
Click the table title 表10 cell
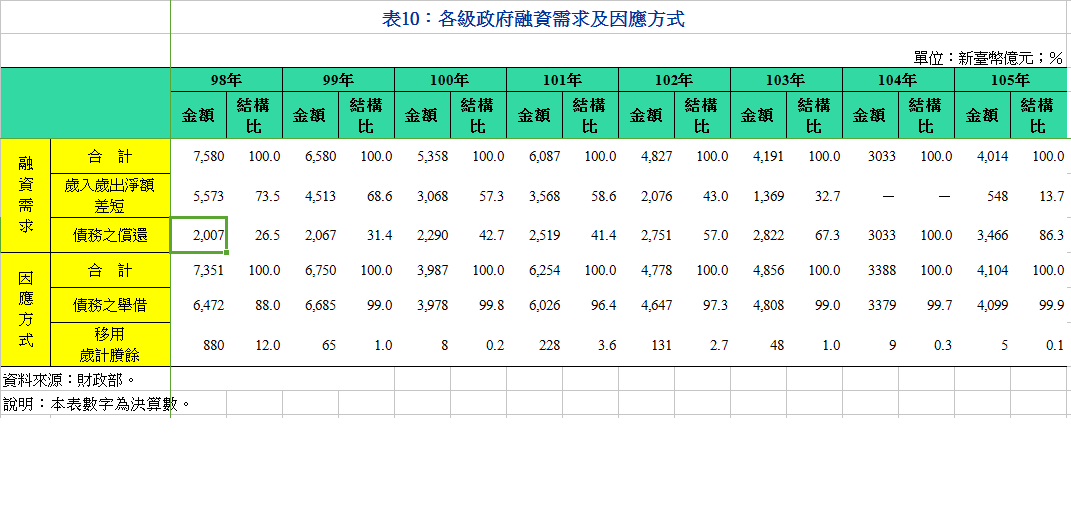tap(533, 18)
